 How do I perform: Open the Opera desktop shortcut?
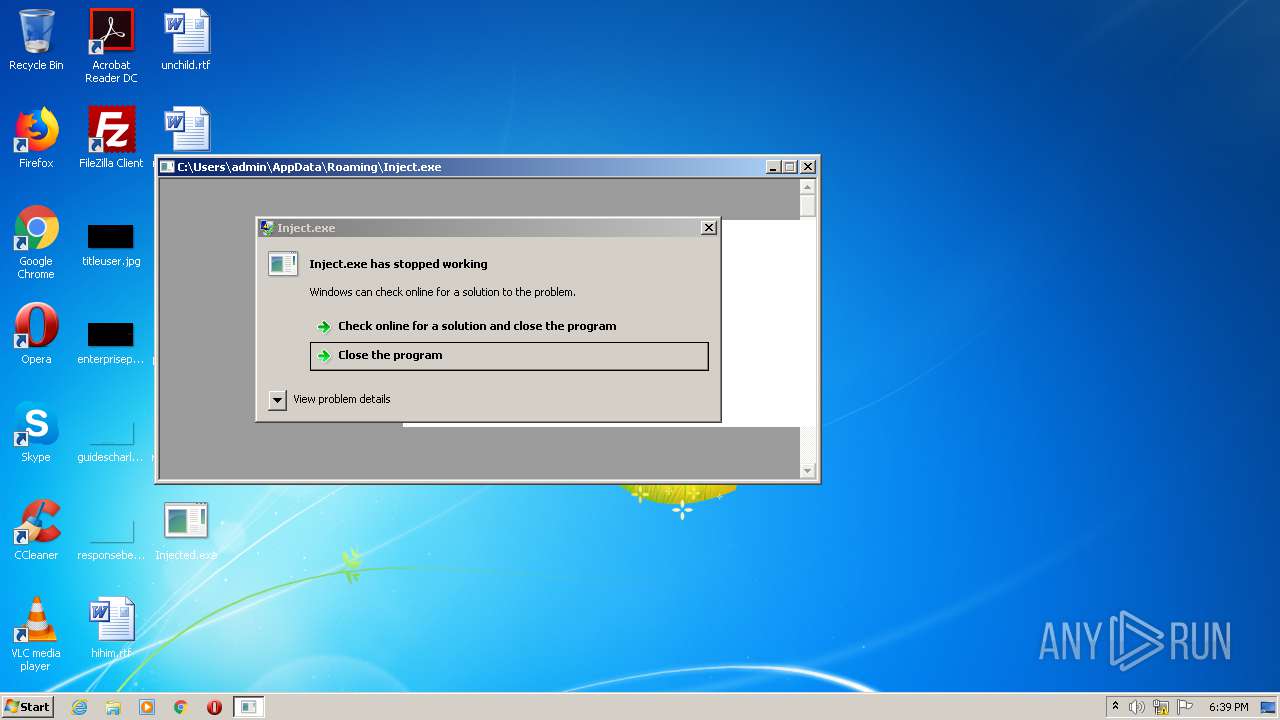click(x=36, y=334)
